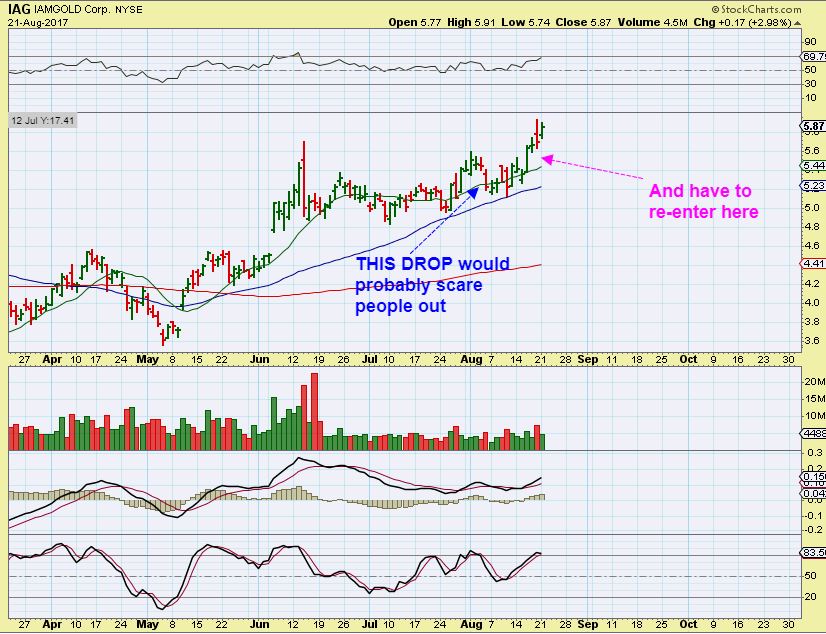The height and width of the screenshot is (634, 826).
Task: Click the 'Open 5.77' value
Action: click(415, 22)
